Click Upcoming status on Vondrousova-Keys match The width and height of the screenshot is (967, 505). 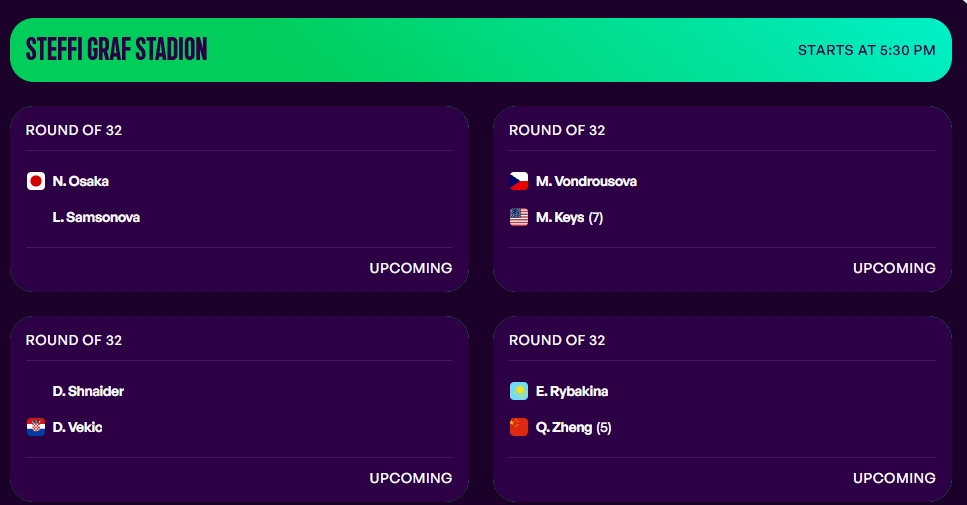pyautogui.click(x=894, y=268)
